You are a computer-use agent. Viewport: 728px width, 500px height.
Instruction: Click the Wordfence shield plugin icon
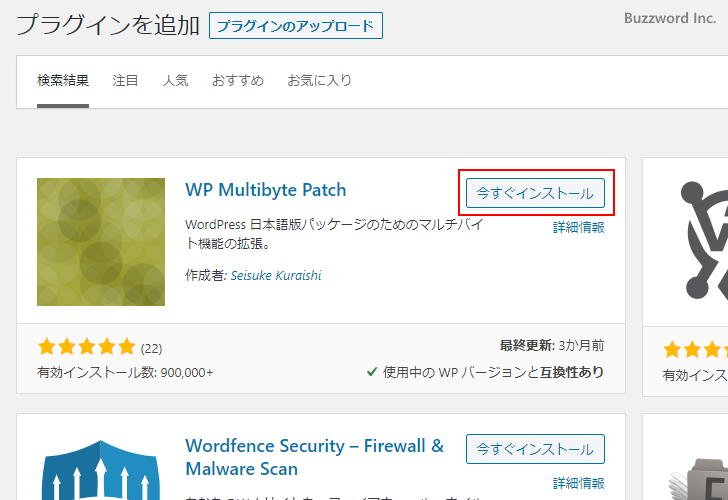pos(101,469)
